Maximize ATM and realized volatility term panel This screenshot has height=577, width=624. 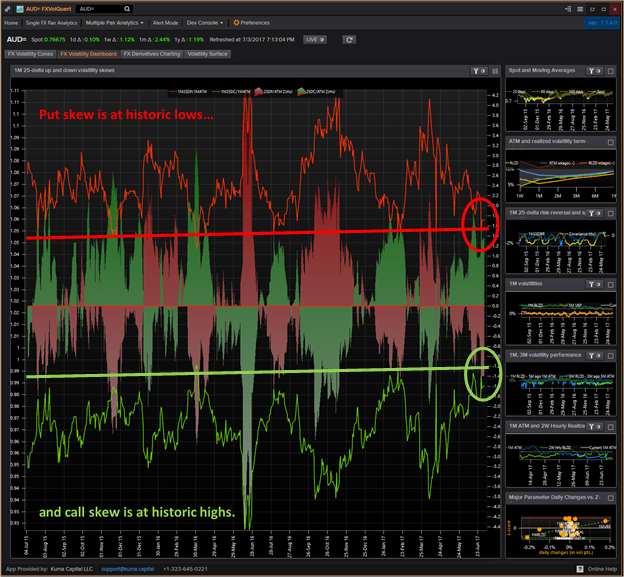coord(610,142)
